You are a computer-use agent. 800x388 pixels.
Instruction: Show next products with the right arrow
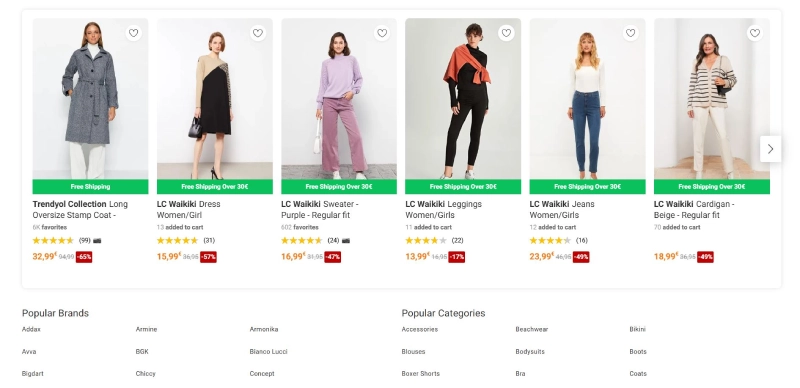coord(770,149)
